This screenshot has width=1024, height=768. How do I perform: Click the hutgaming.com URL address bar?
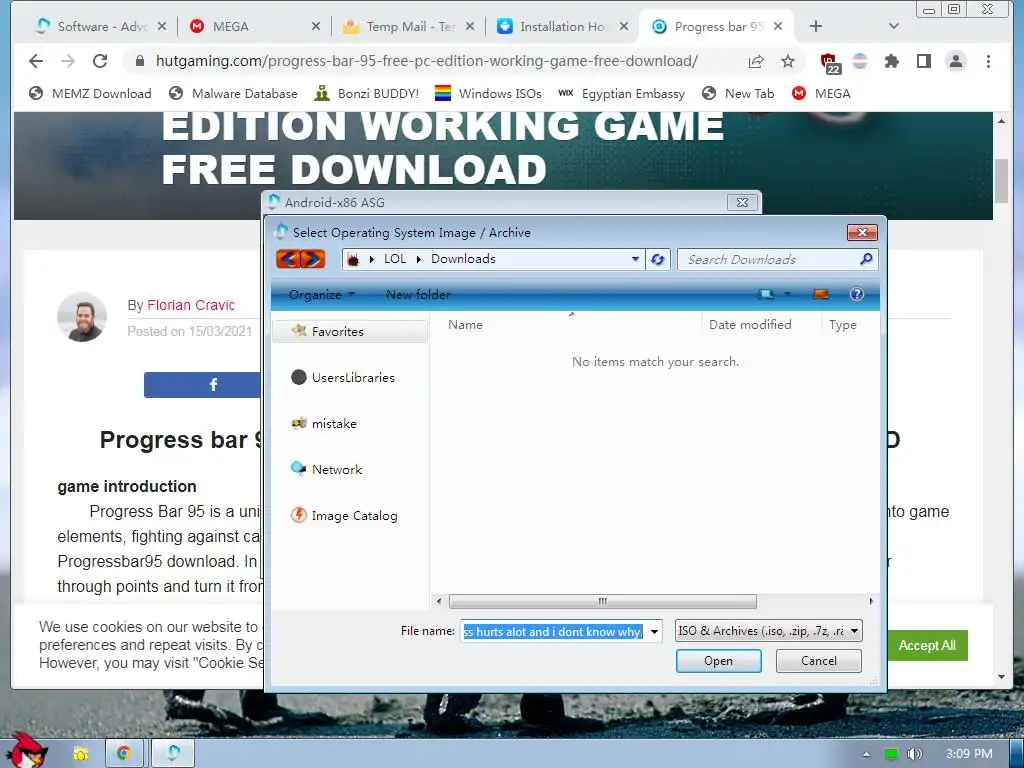(x=426, y=61)
